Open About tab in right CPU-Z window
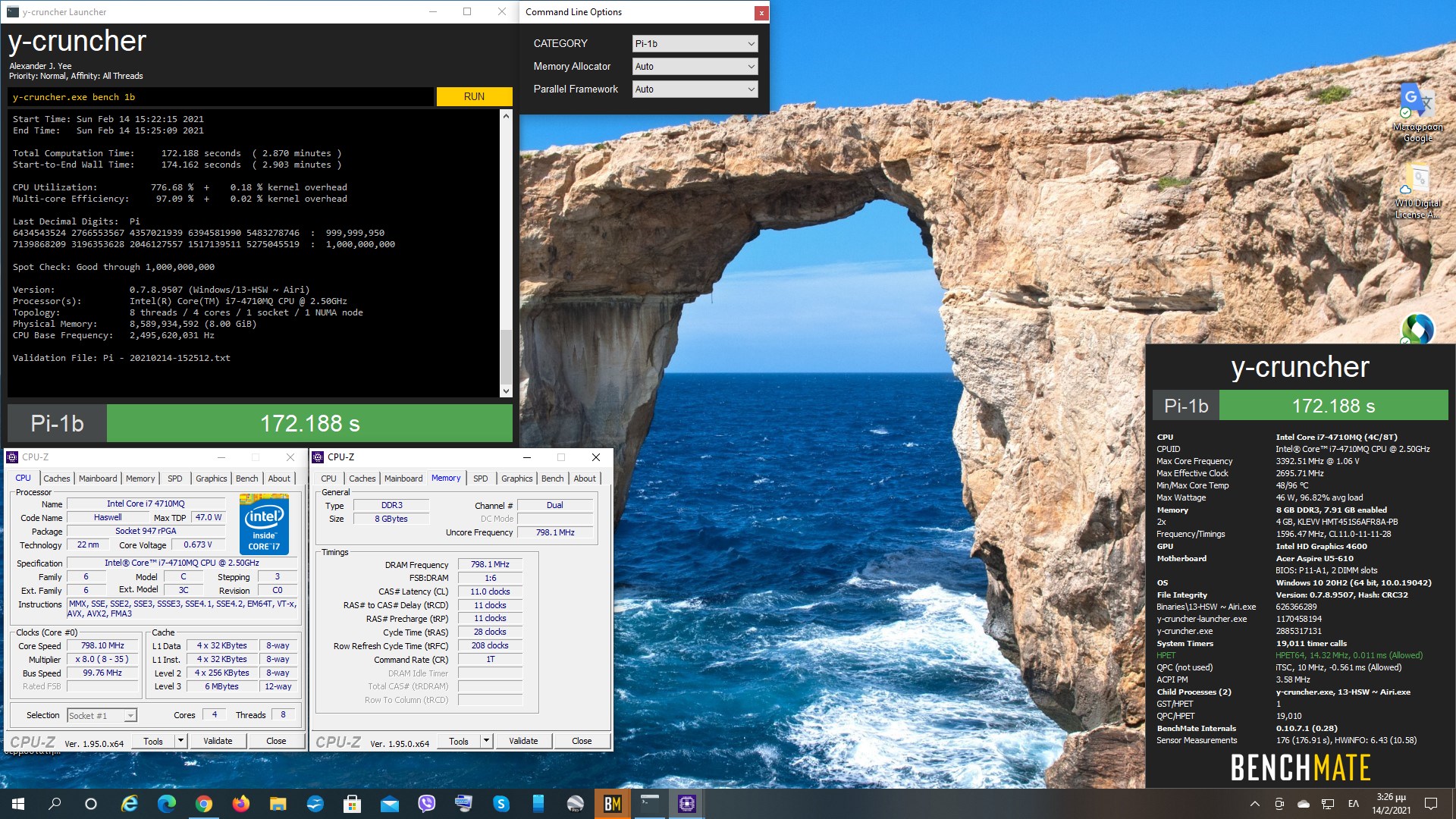The width and height of the screenshot is (1456, 819). coord(585,479)
